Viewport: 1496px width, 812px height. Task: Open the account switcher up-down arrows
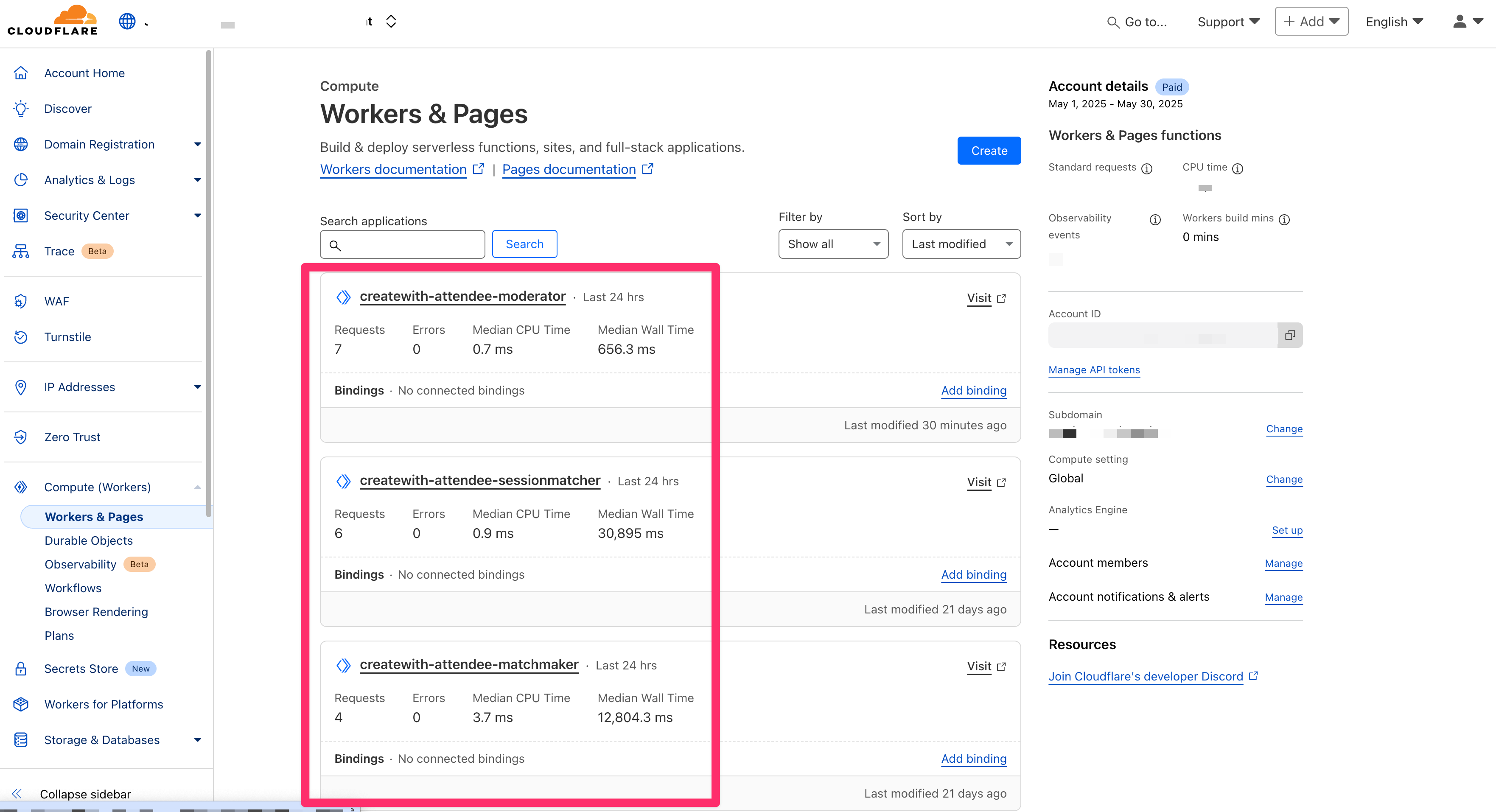point(391,22)
